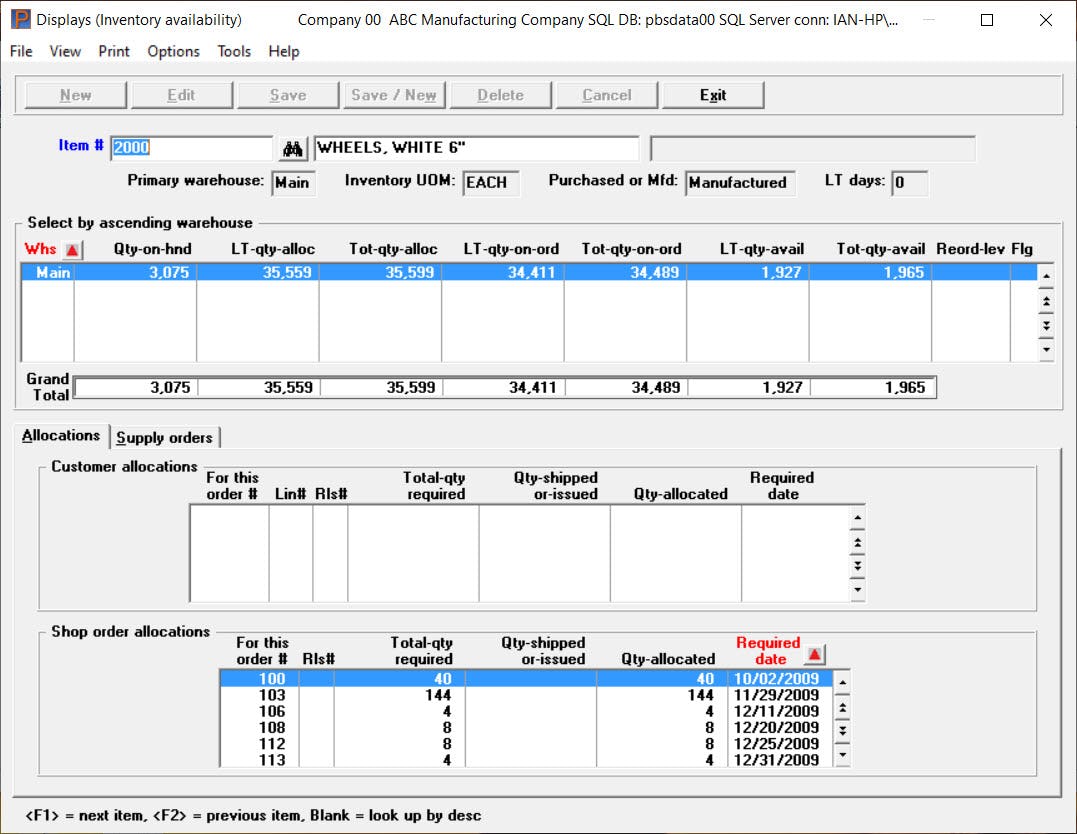1077x834 pixels.
Task: Switch to the Supply orders tab
Action: 165,437
